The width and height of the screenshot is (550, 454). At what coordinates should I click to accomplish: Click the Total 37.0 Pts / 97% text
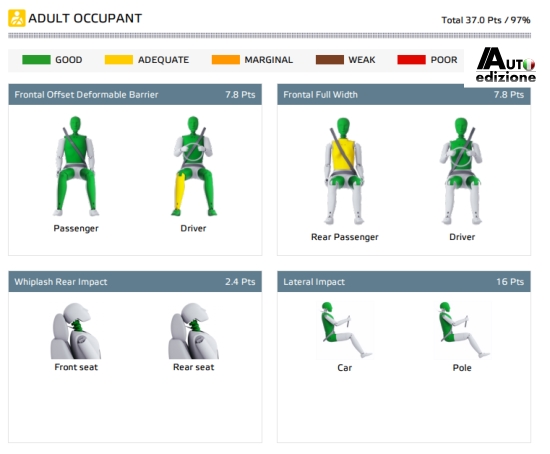[486, 20]
